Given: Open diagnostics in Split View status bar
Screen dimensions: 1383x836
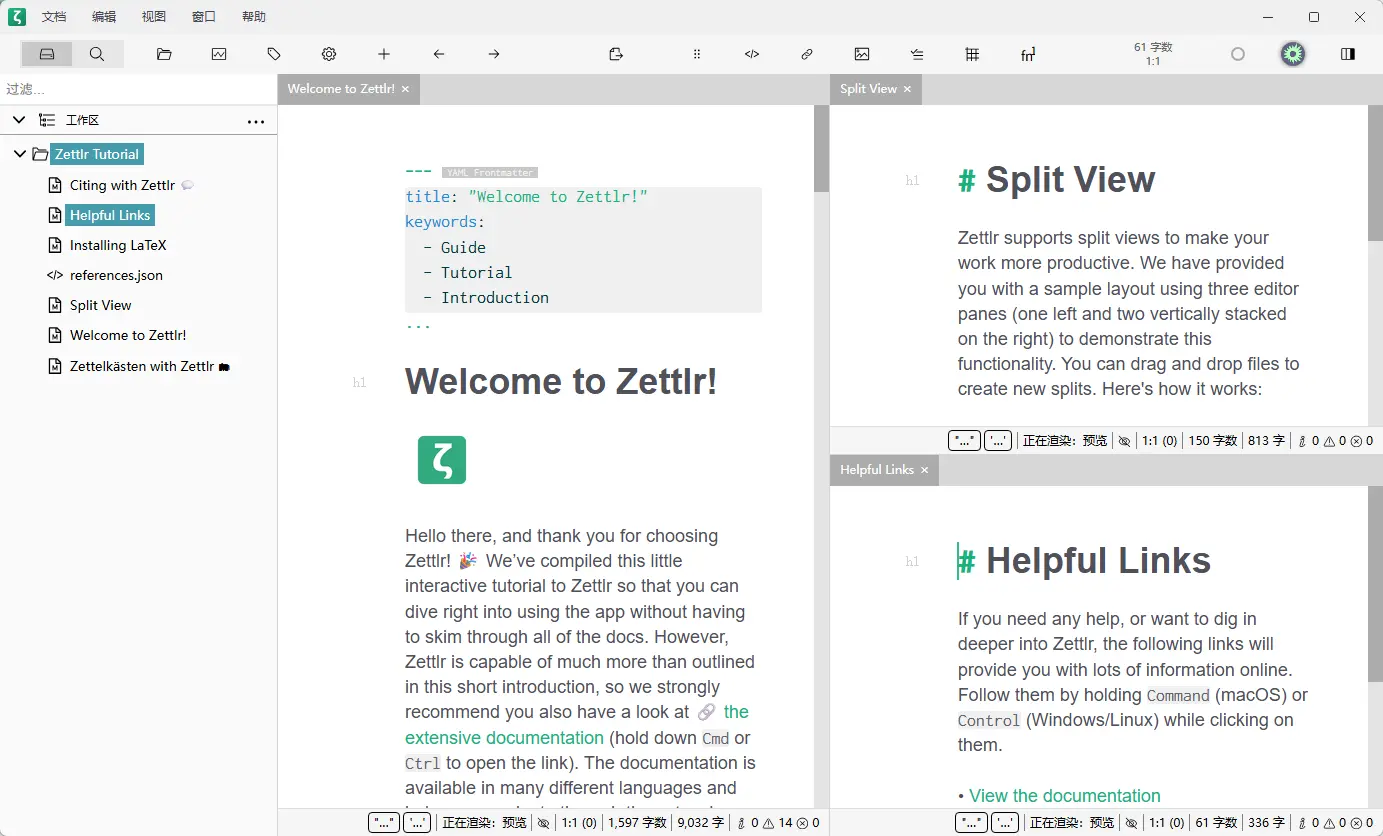Looking at the screenshot, I should click(x=1333, y=440).
